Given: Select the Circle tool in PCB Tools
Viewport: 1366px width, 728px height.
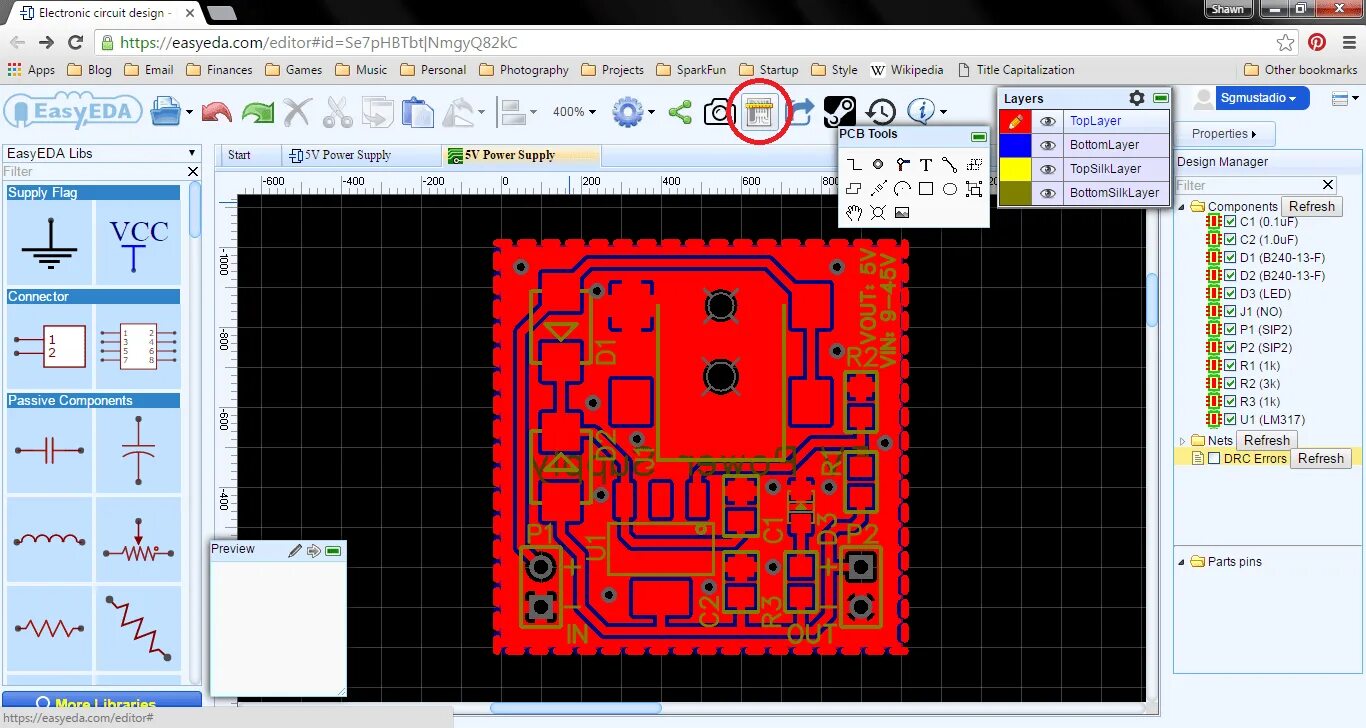Looking at the screenshot, I should (x=950, y=188).
